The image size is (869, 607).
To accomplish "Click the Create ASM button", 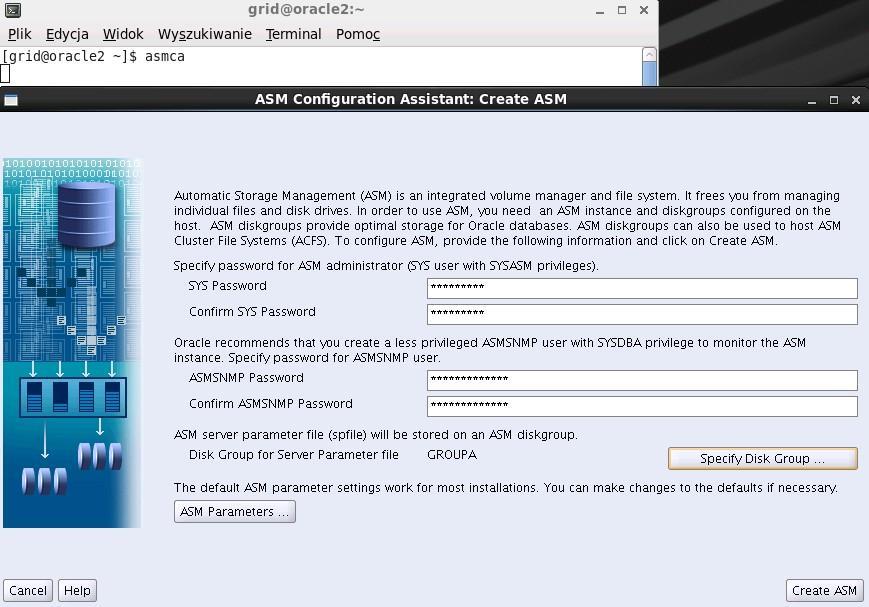I will 824,590.
